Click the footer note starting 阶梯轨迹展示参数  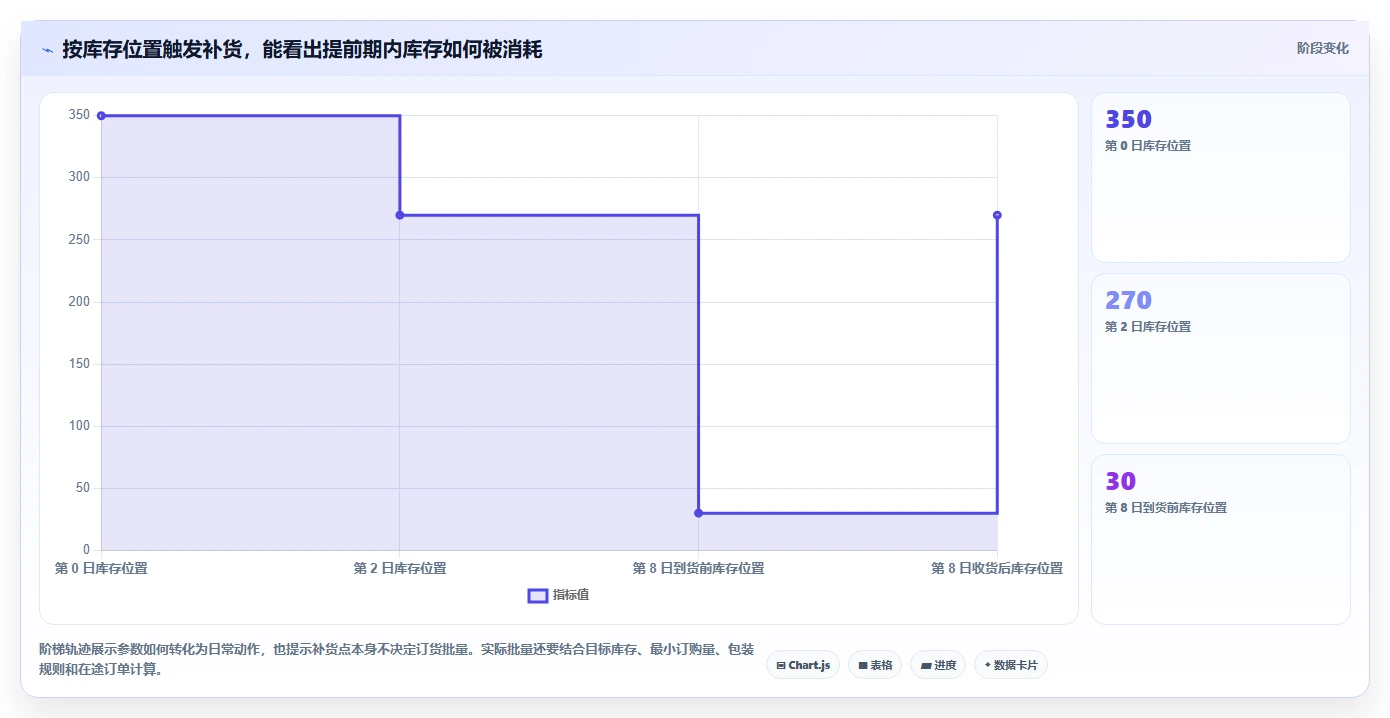397,659
